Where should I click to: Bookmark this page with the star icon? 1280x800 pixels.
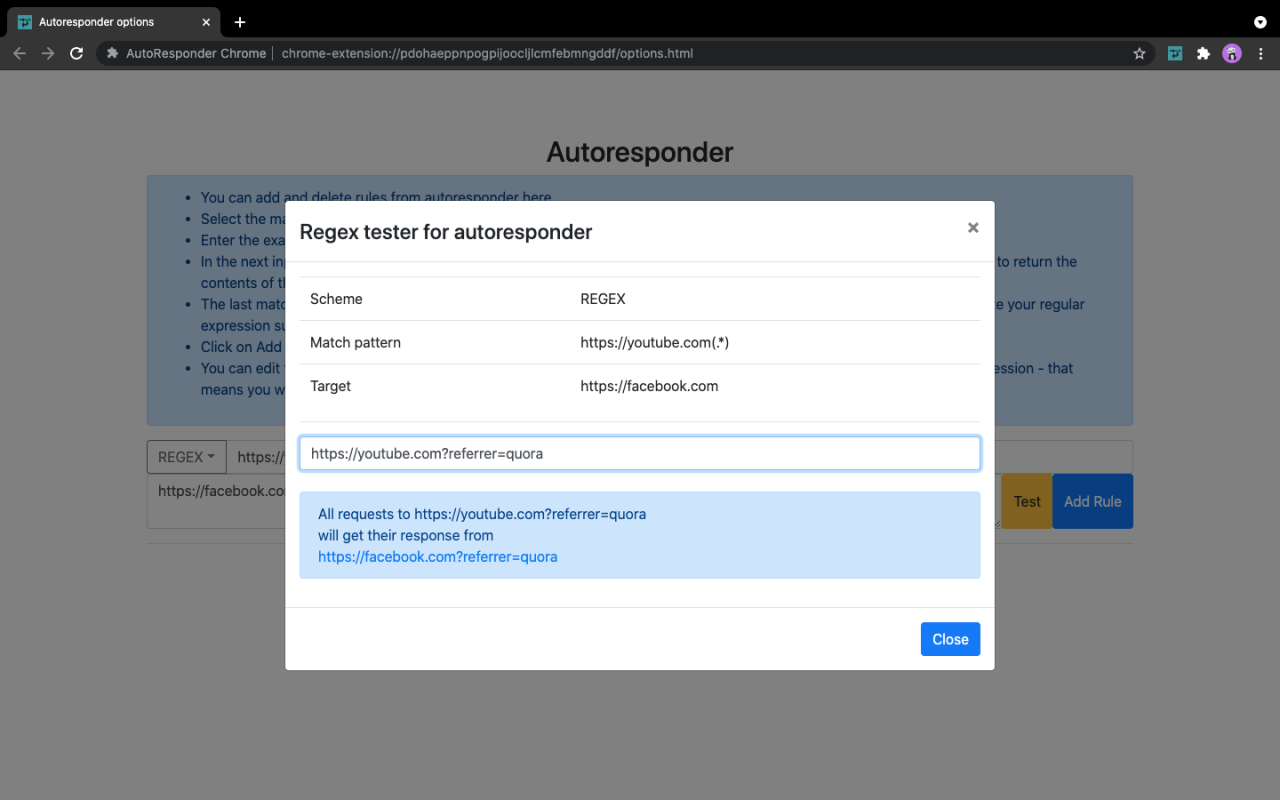1139,54
